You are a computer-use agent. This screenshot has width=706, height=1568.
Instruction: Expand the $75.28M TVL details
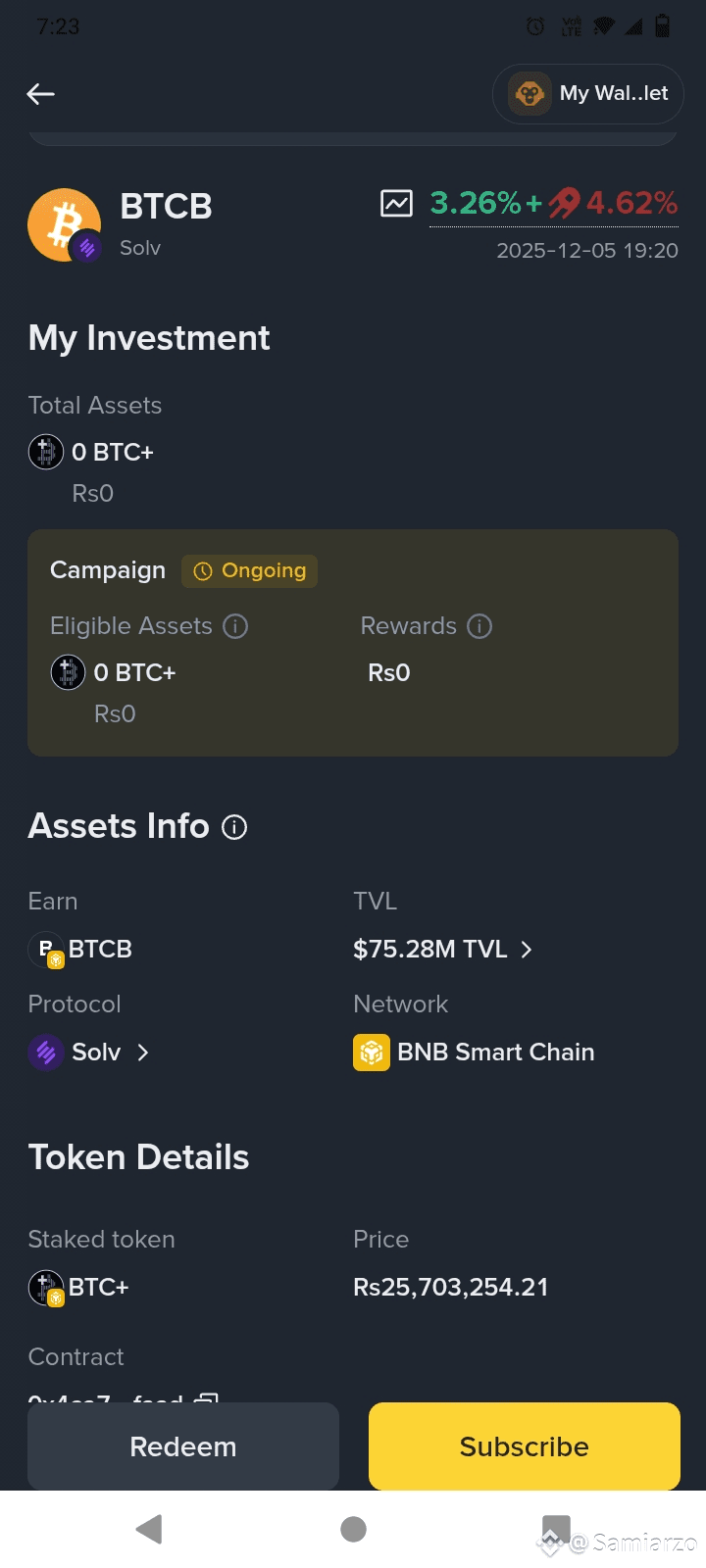[x=527, y=950]
